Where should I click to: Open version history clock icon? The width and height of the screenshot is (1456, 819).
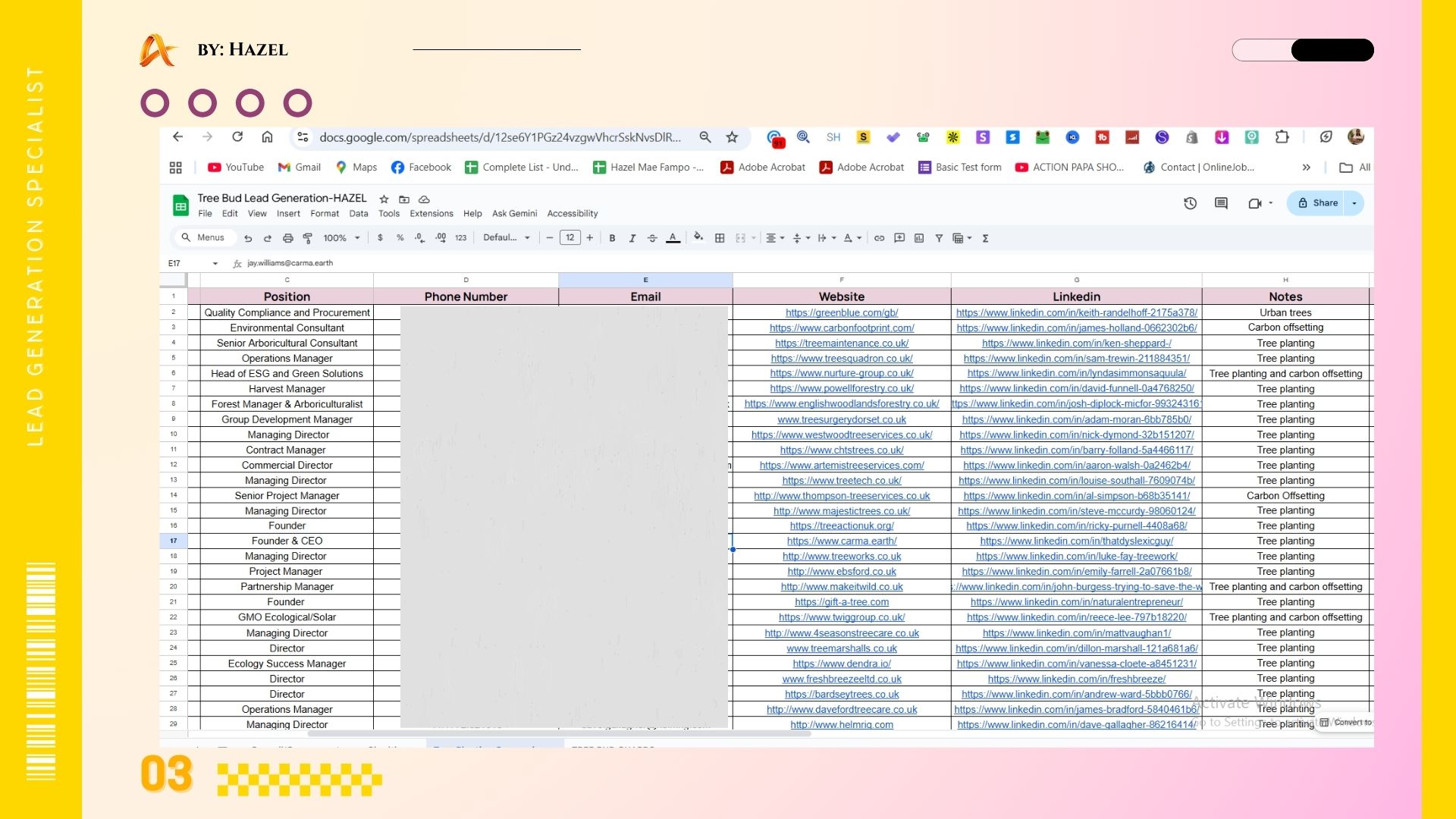tap(1190, 203)
